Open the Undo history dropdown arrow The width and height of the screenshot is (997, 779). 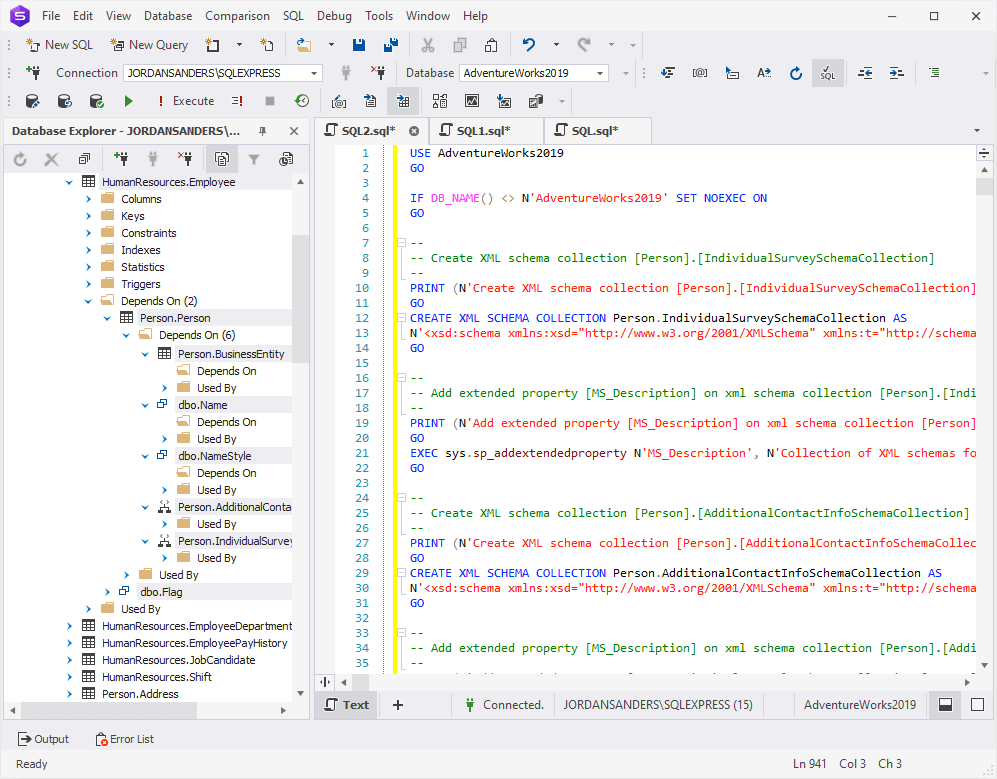(556, 45)
